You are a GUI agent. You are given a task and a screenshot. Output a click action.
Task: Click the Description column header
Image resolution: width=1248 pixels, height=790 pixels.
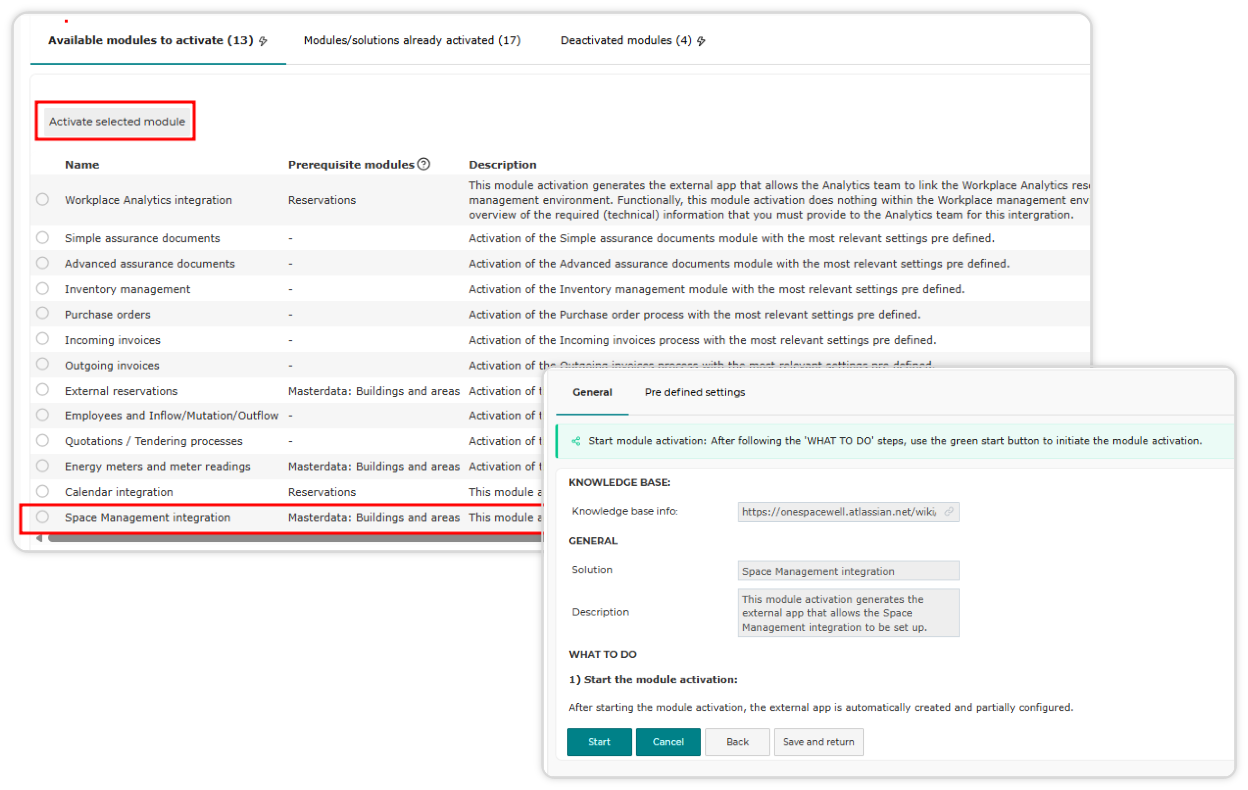point(503,165)
